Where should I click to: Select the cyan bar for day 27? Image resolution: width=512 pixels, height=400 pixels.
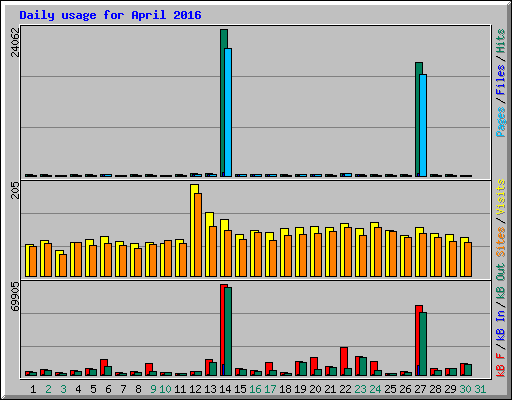[423, 125]
